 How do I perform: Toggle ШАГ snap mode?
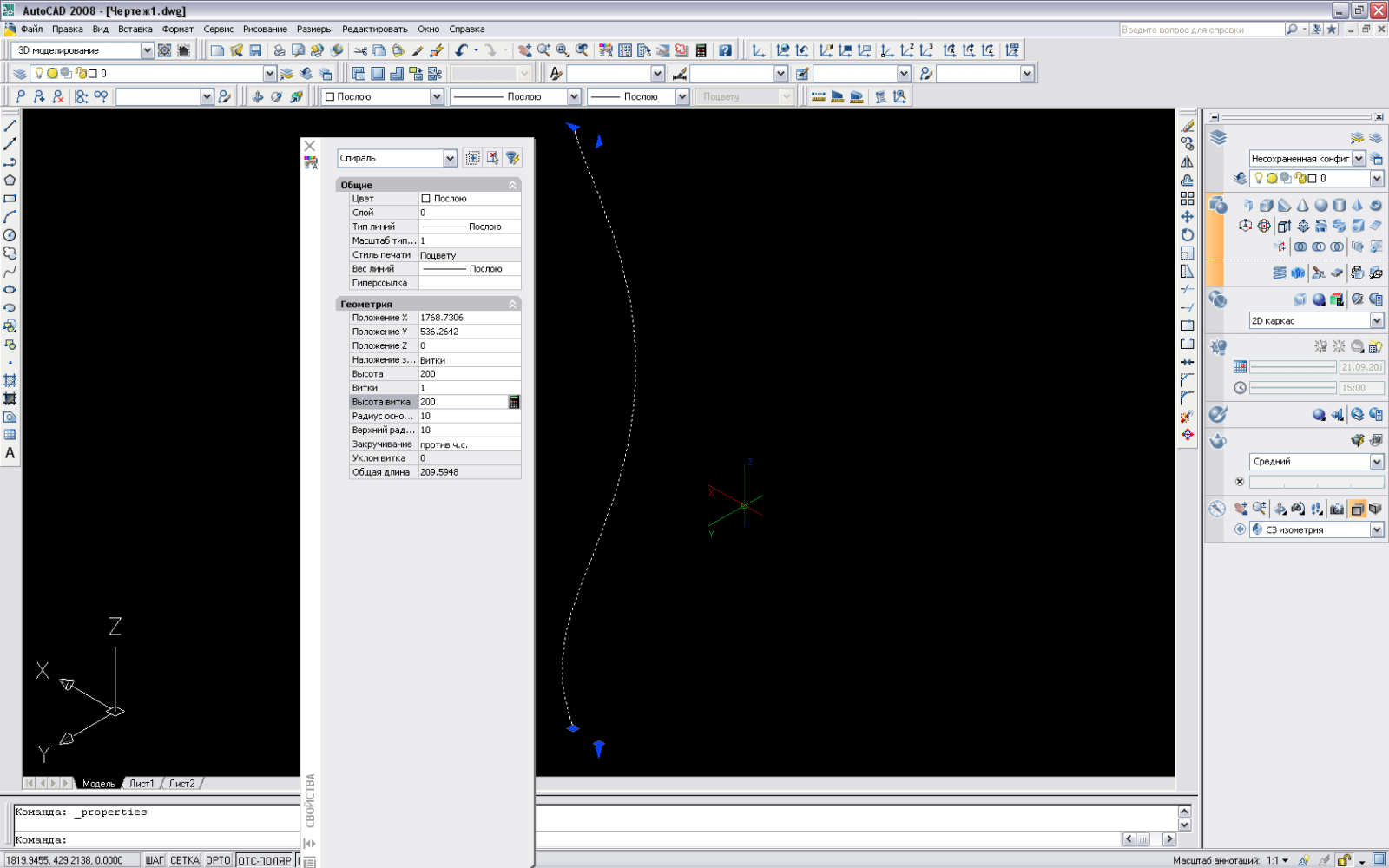155,860
